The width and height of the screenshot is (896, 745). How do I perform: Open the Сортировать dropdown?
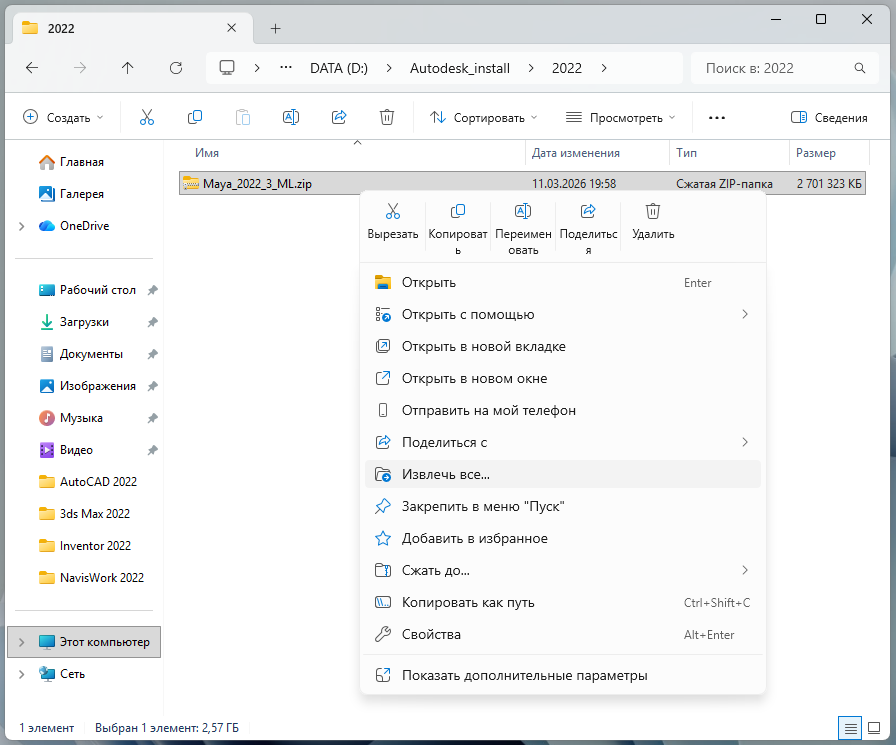click(x=483, y=118)
